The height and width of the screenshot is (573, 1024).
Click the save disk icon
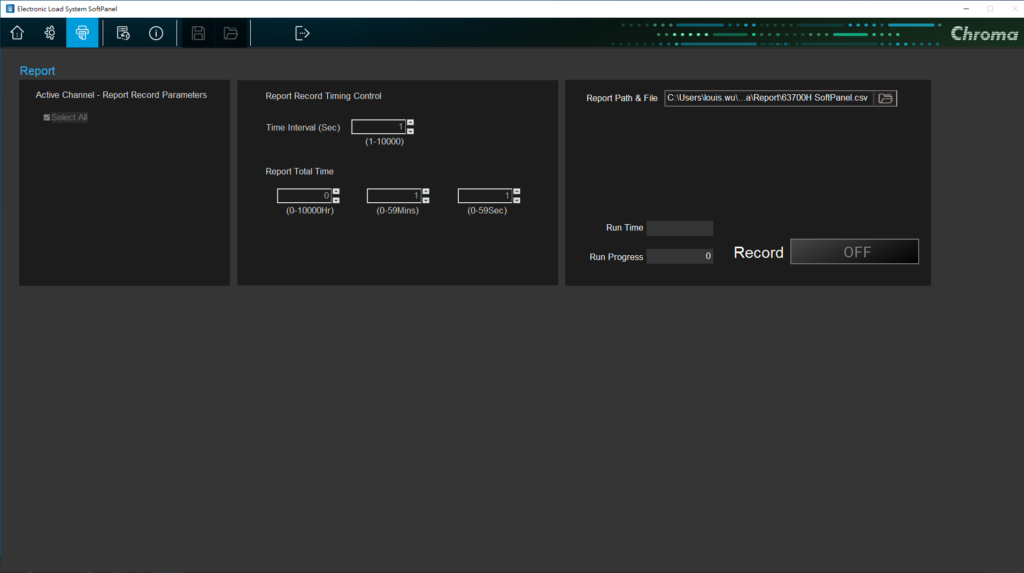(198, 33)
